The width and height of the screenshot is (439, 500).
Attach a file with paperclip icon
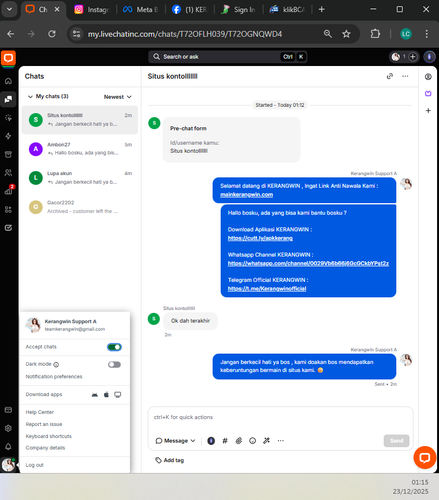[x=239, y=441]
